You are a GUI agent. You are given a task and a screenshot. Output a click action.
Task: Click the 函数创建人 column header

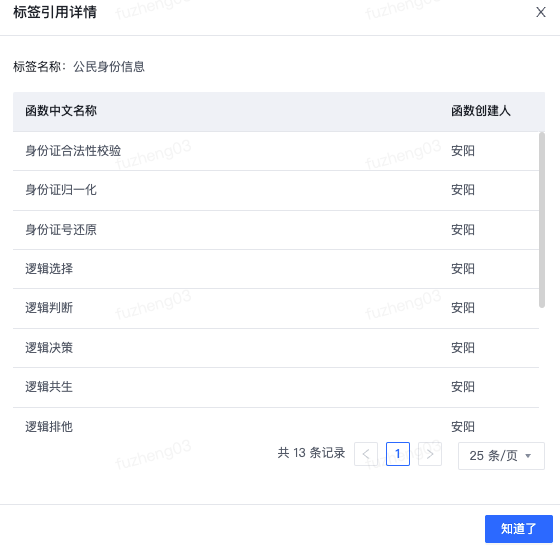[481, 111]
